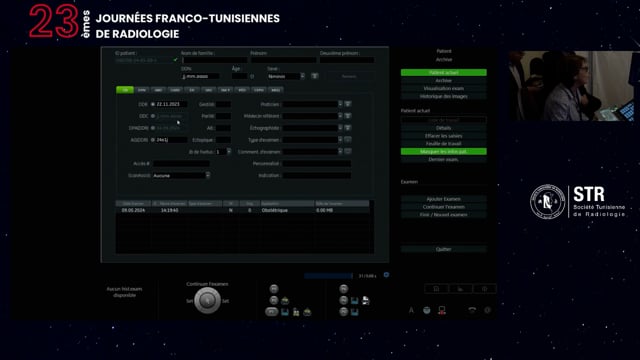
Task: Select the DDR date radio button
Action: pyautogui.click(x=153, y=104)
